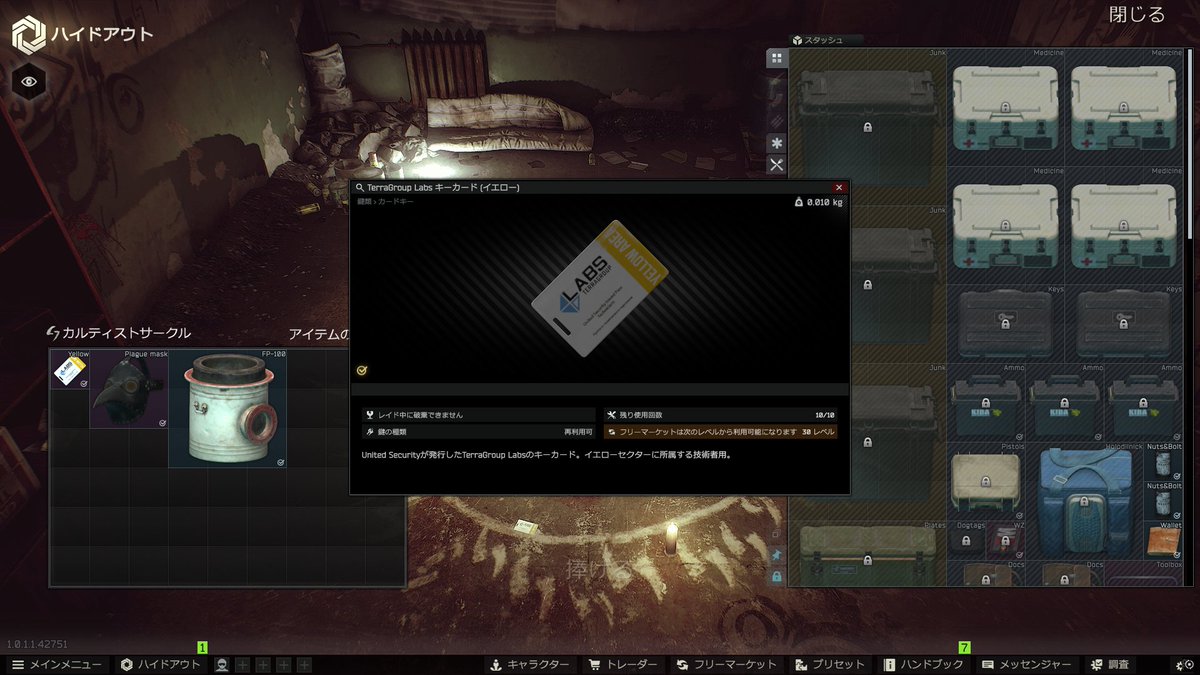
Task: Open ハイドアウト in bottom bar
Action: click(161, 664)
